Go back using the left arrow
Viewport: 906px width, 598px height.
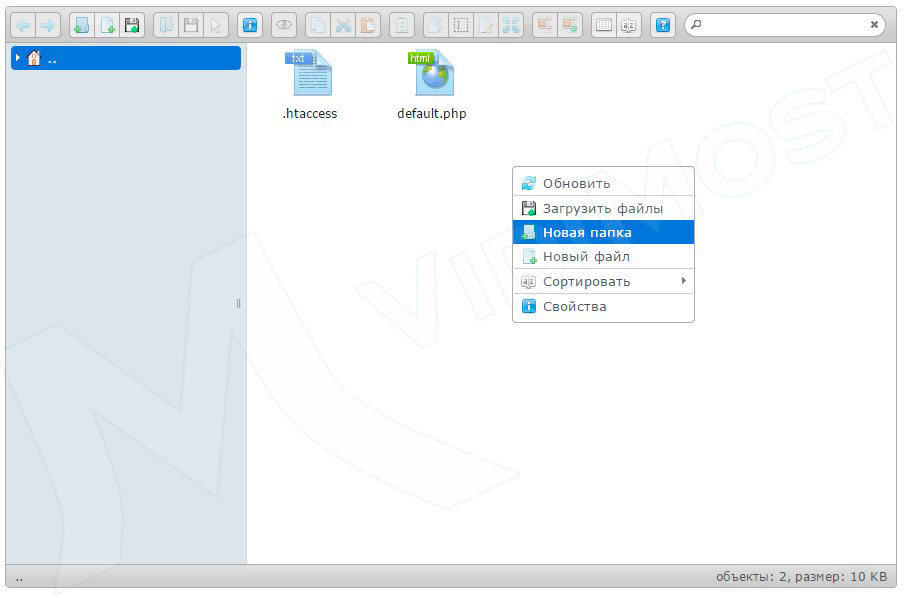(x=23, y=25)
